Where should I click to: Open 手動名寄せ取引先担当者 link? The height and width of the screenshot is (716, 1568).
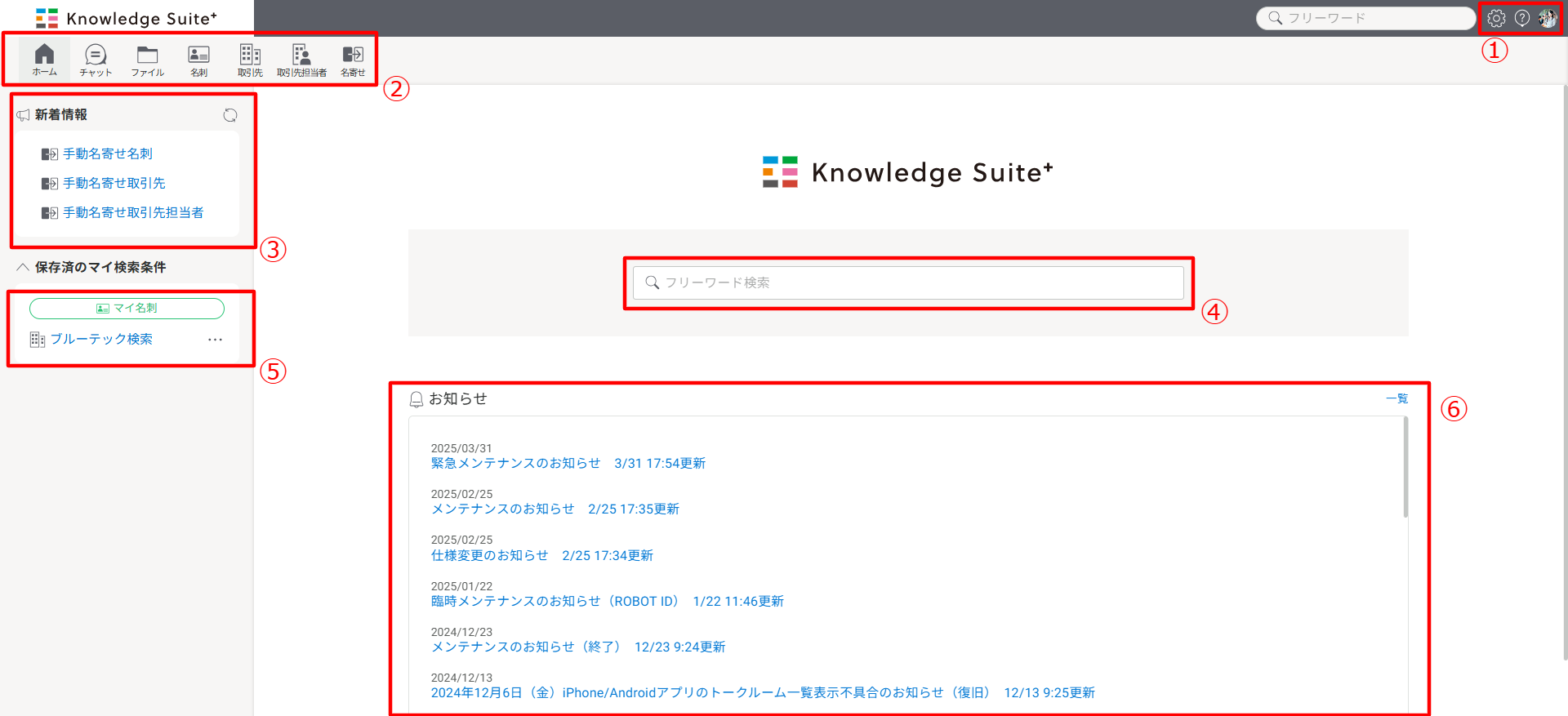(133, 212)
